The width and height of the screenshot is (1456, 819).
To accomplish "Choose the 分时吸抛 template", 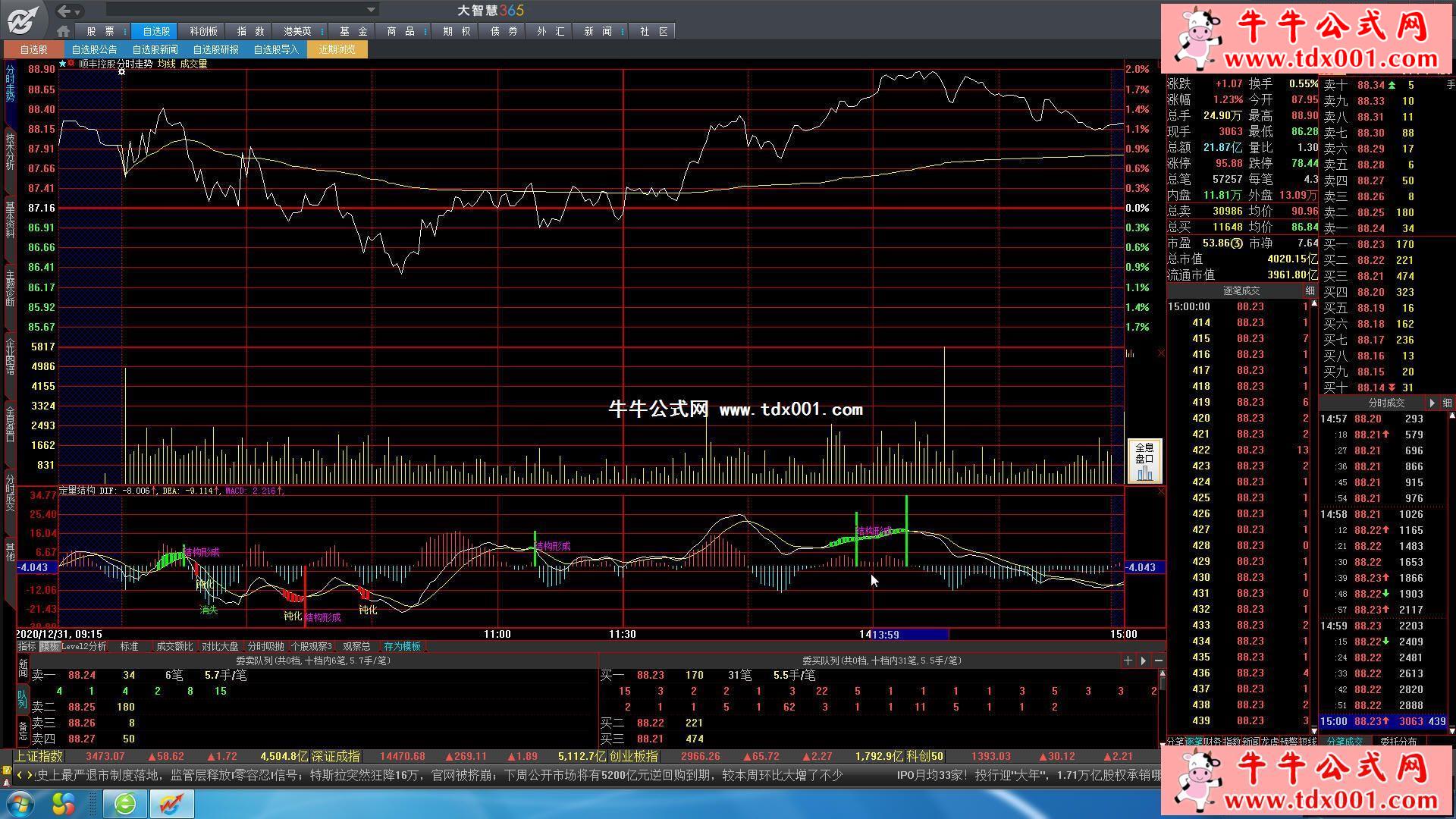I will pos(265,646).
